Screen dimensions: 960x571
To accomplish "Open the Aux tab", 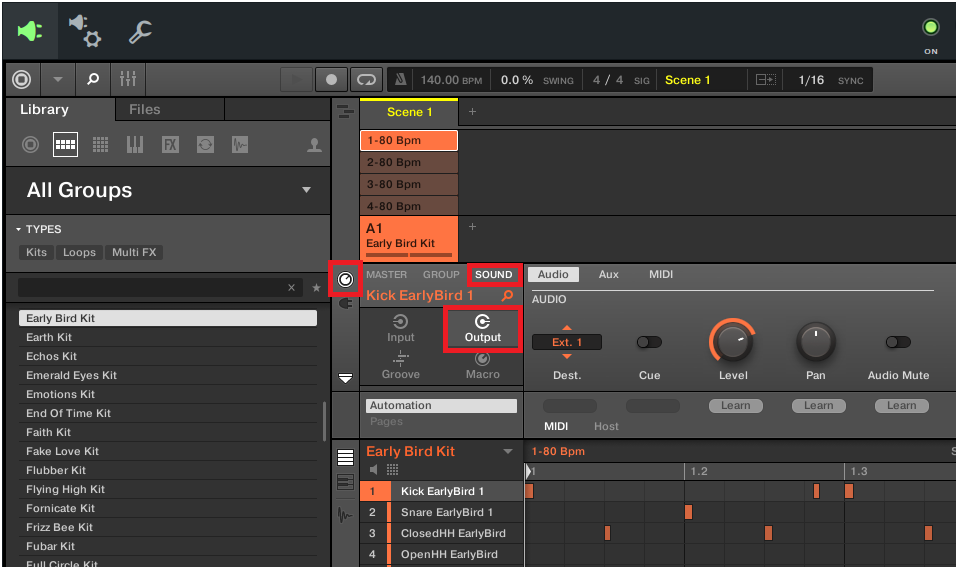I will click(x=608, y=274).
